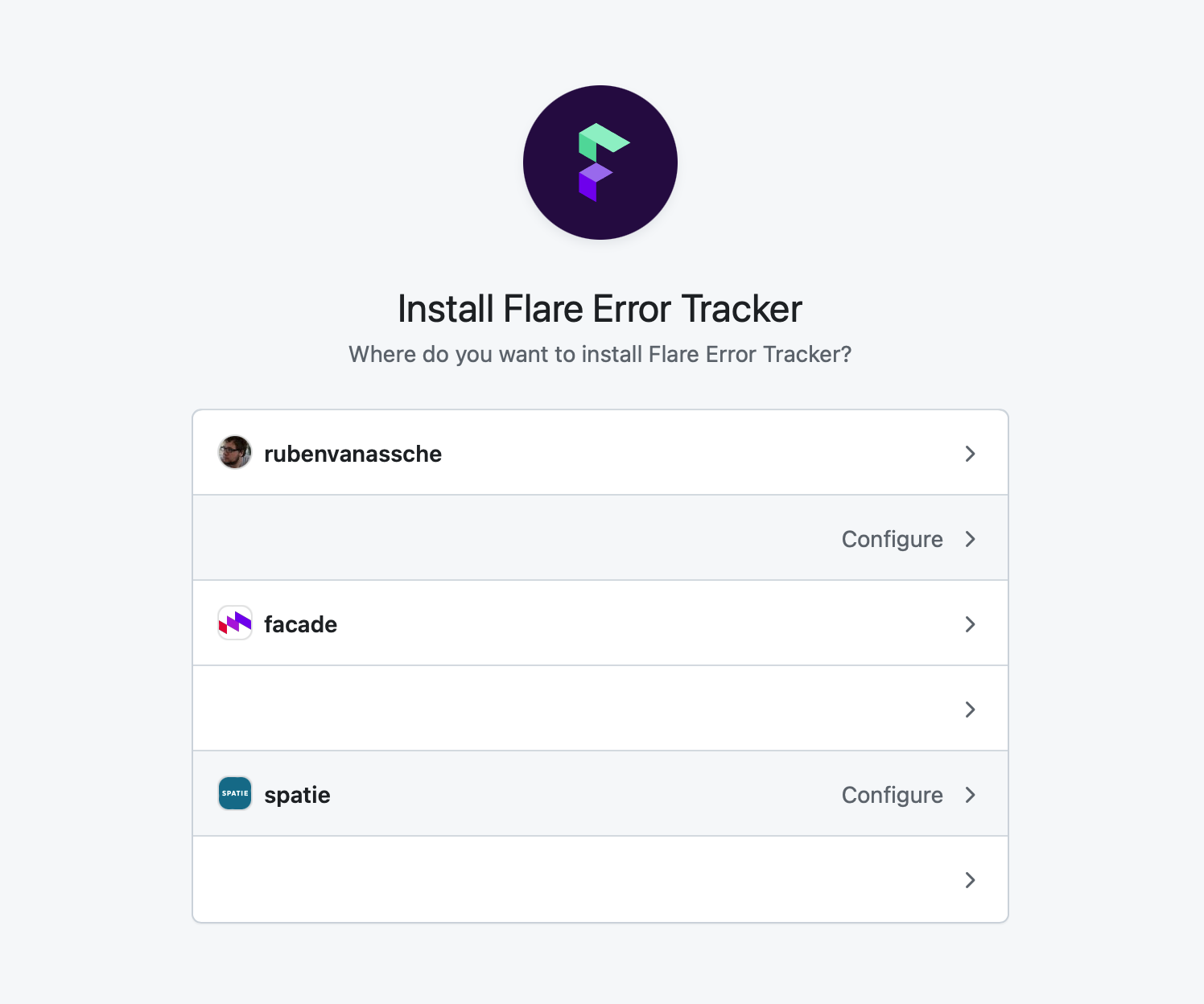Screen dimensions: 1204x1004
Task: Click the name rubenvanassche
Action: point(353,454)
